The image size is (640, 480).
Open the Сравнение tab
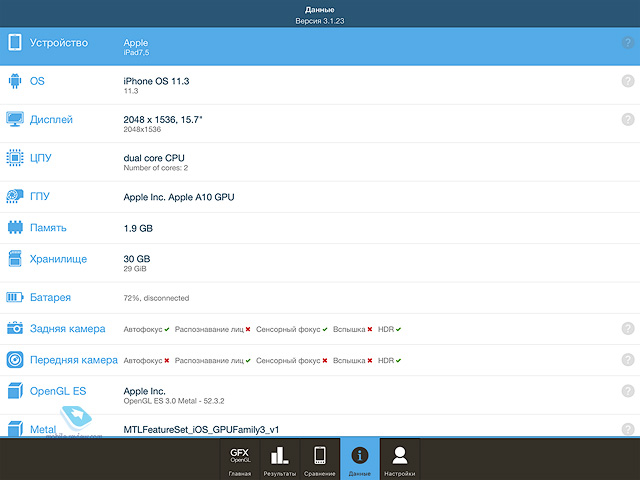[x=320, y=459]
